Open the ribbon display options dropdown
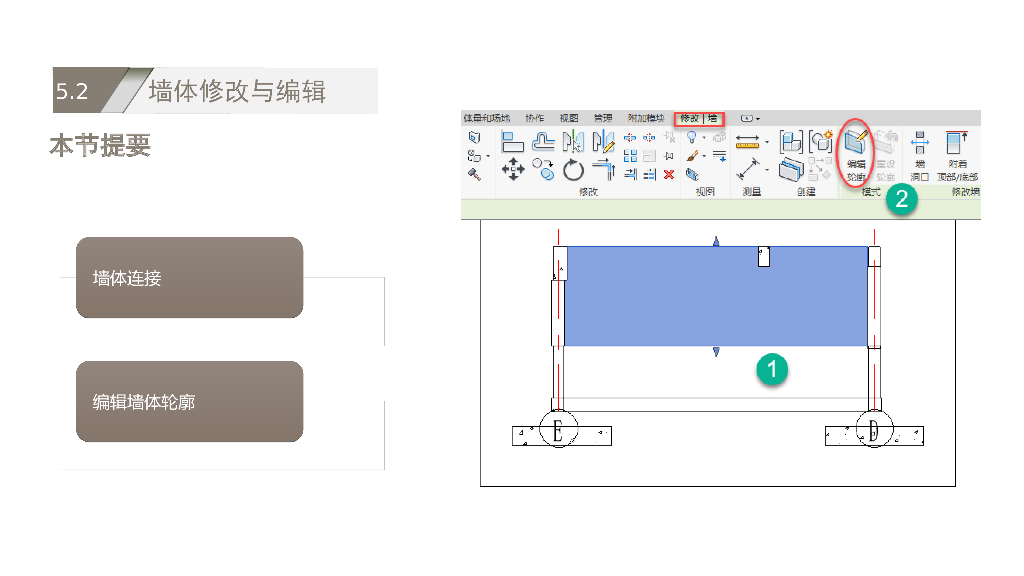 point(750,118)
